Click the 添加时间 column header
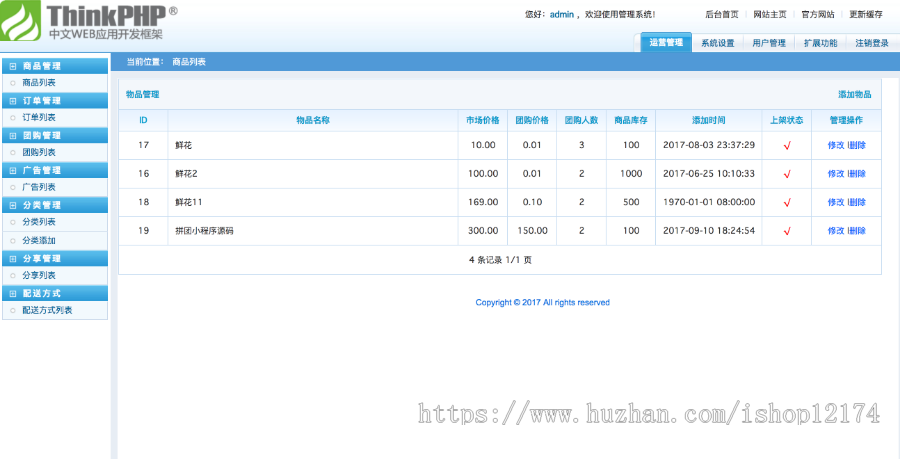Image resolution: width=900 pixels, height=459 pixels. [x=709, y=120]
